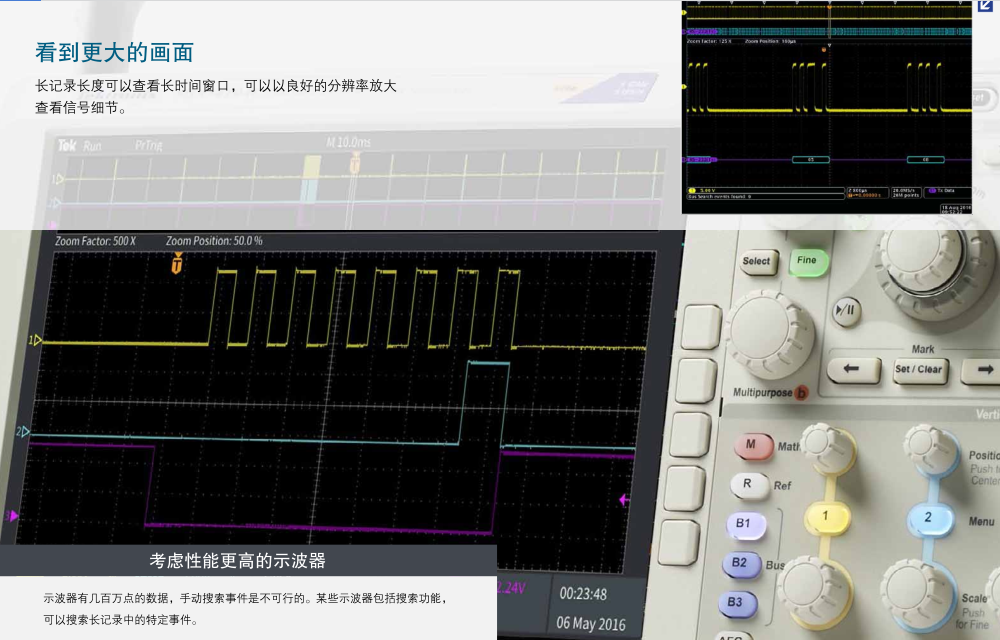1000x640 pixels.
Task: Click channel 2 vertical position knob
Action: 930,449
